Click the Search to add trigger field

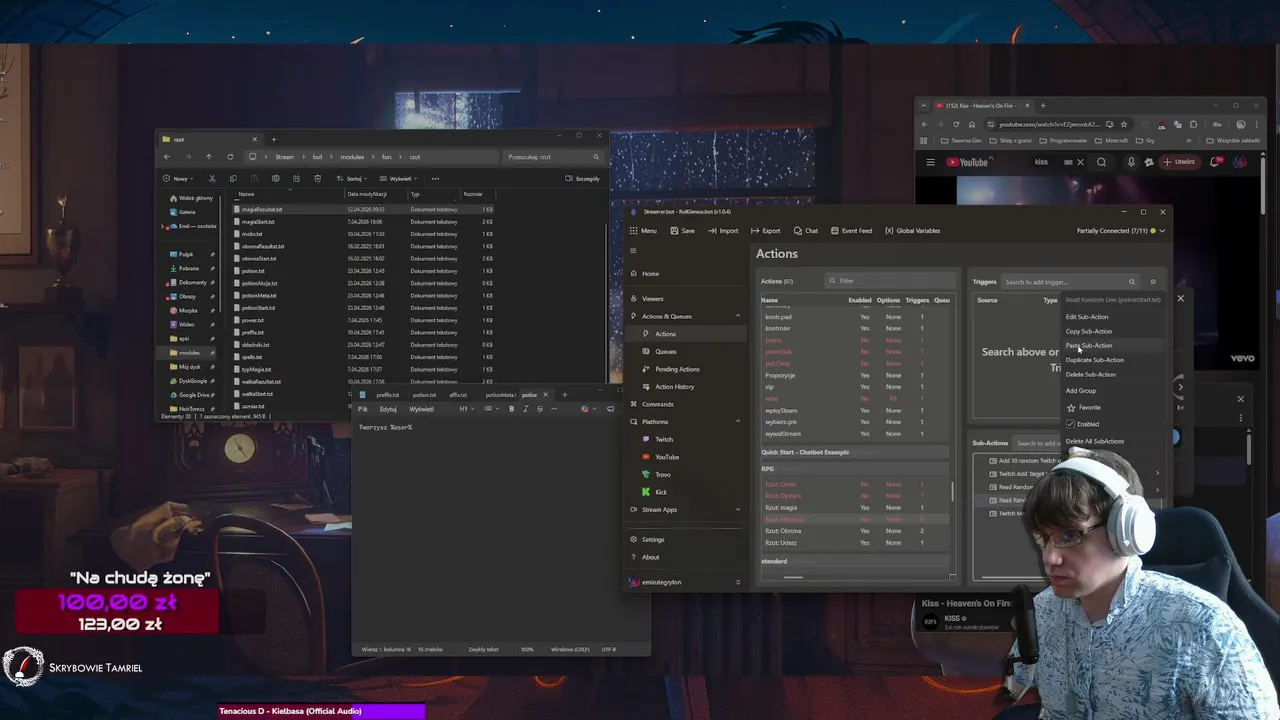[x=1069, y=282]
